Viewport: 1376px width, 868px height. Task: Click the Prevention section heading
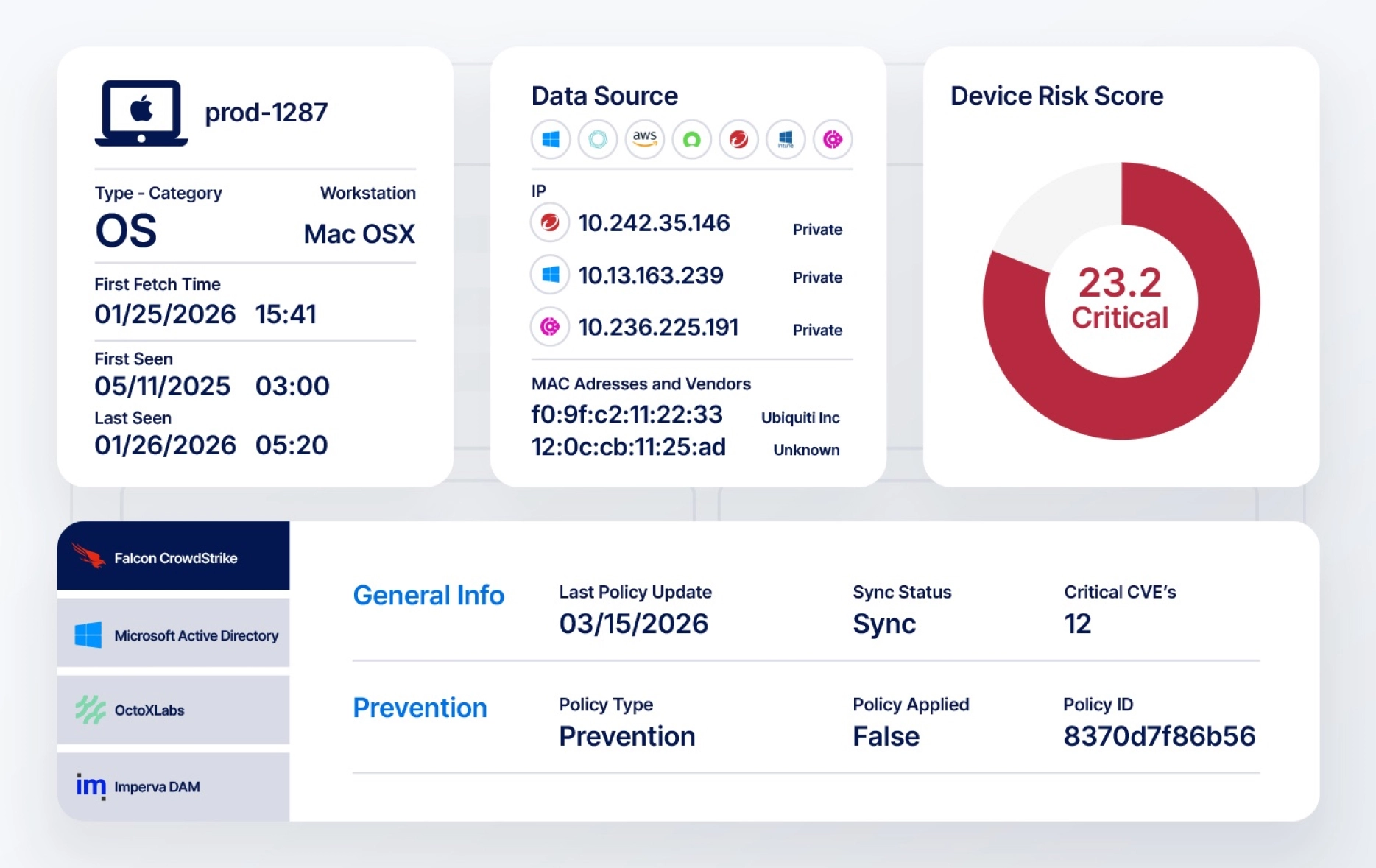420,708
